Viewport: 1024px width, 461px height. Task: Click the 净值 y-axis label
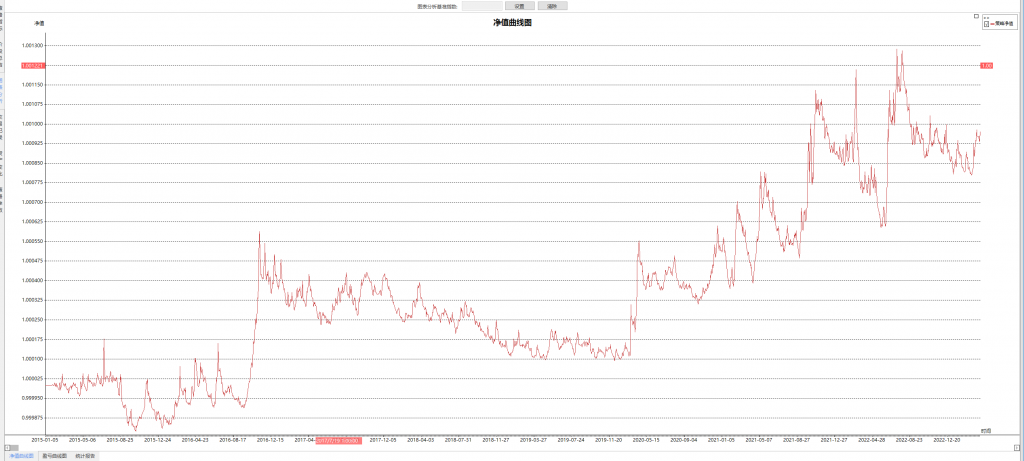[39, 23]
